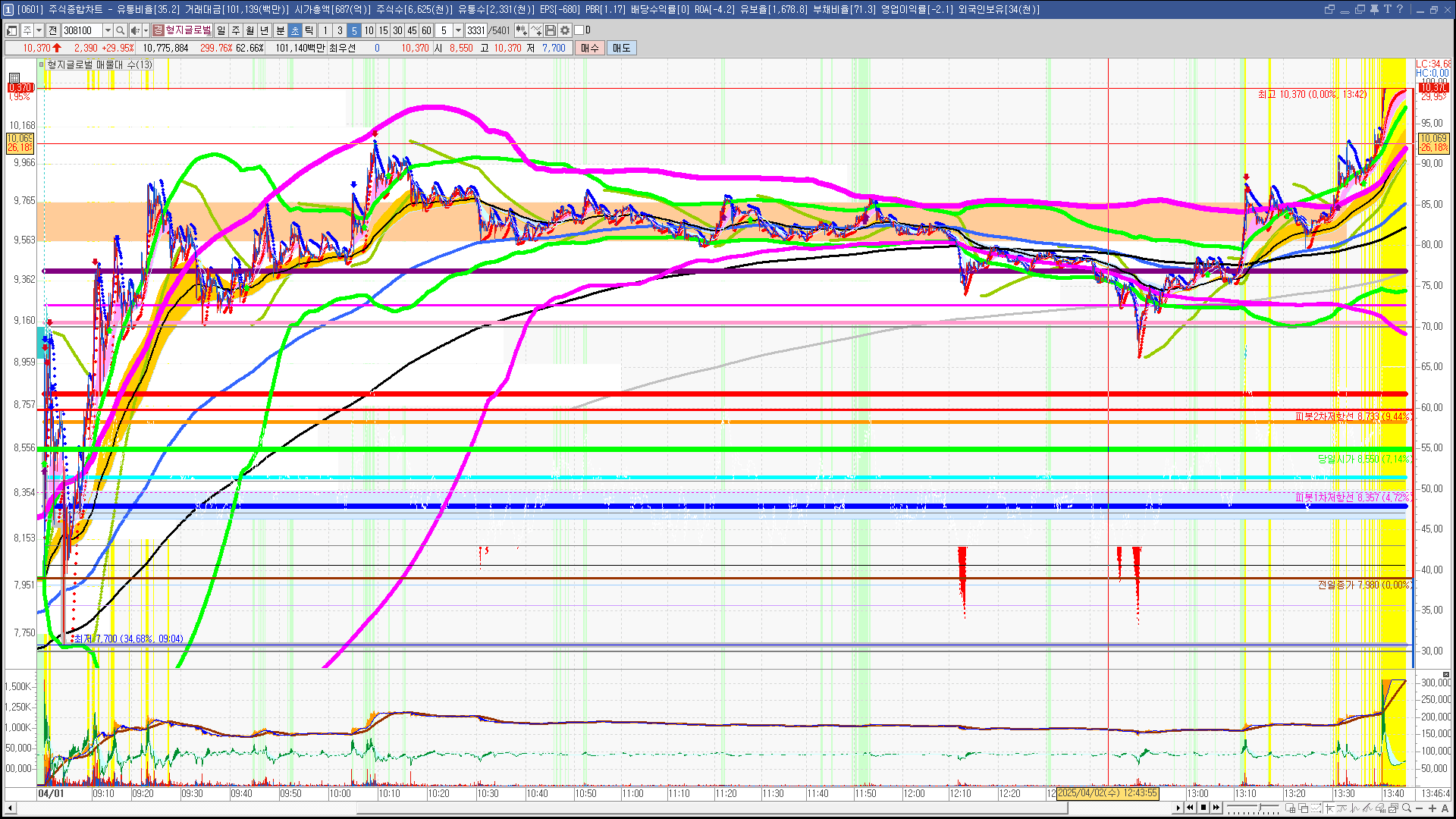1456x819 pixels.
Task: Open the stock code 308100 dropdown arrow
Action: (x=108, y=30)
